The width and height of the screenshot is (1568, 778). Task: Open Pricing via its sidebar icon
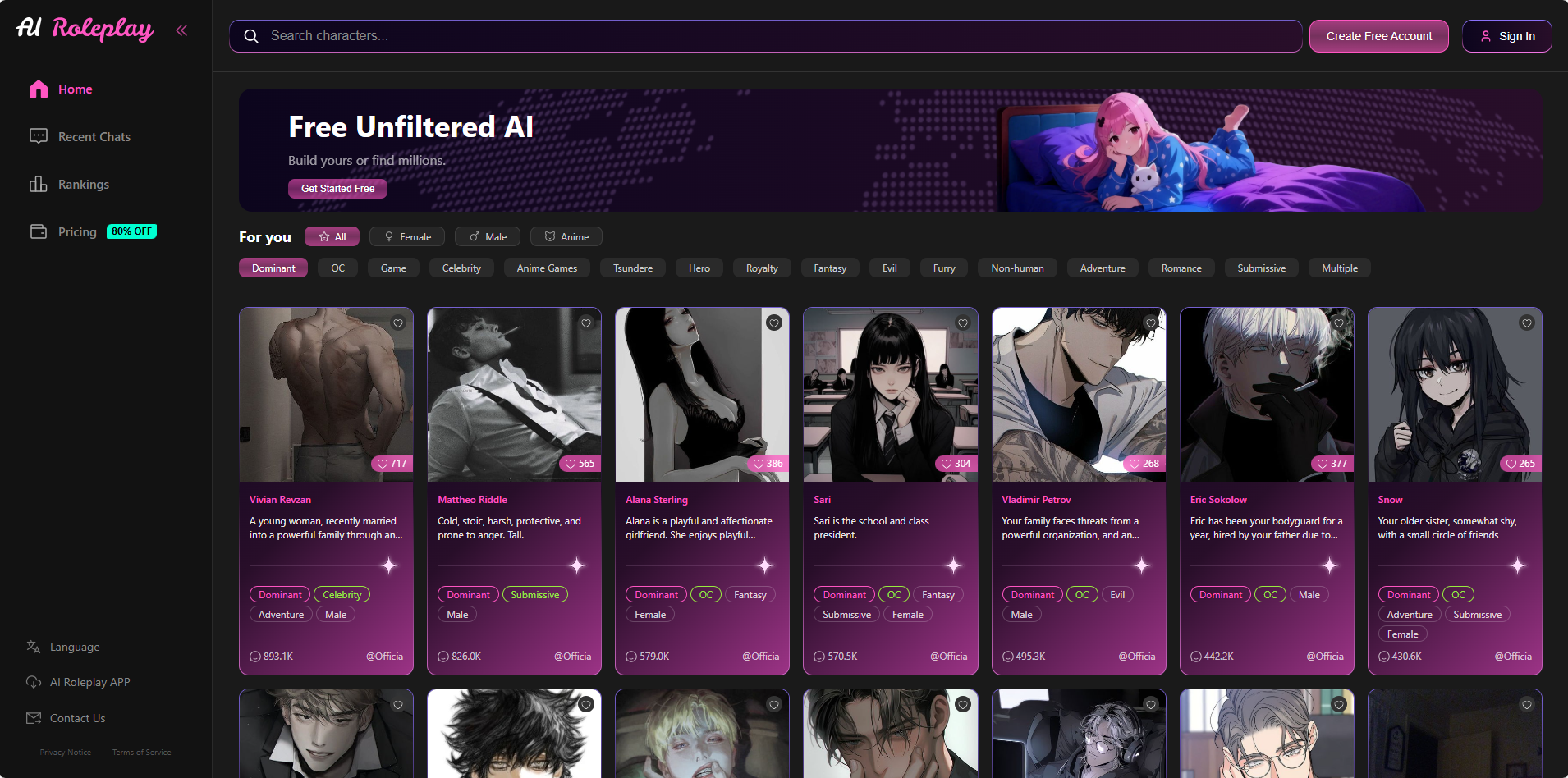tap(38, 231)
